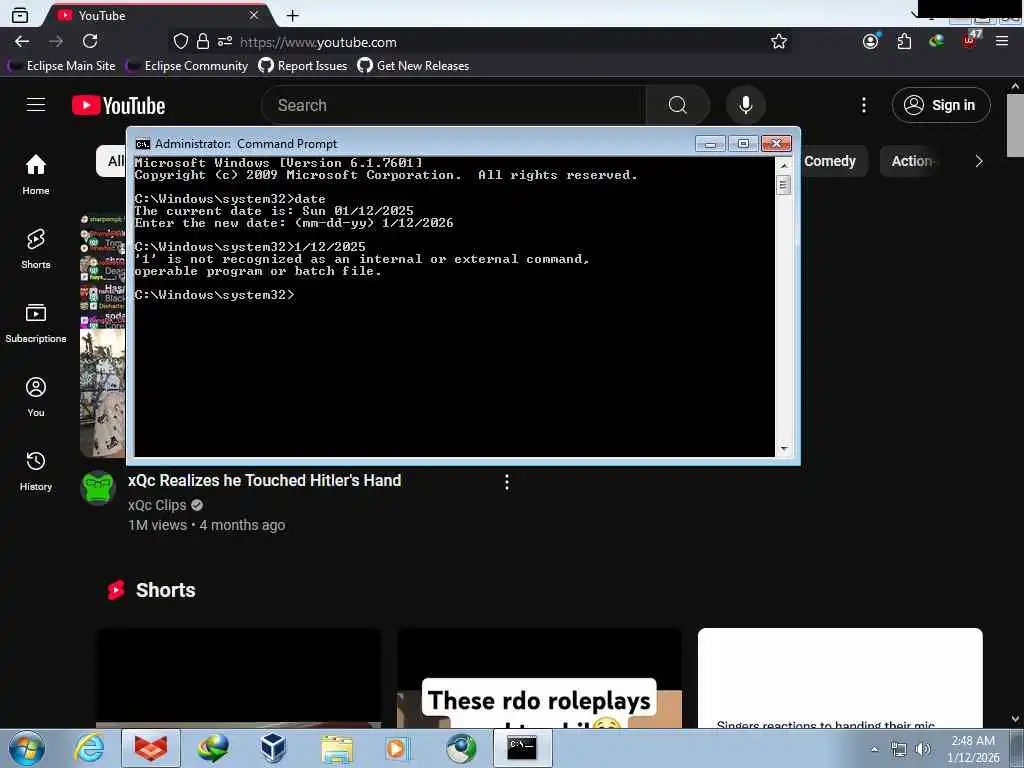
Task: Open Shorts in the YouTube sidebar
Action: pos(36,248)
